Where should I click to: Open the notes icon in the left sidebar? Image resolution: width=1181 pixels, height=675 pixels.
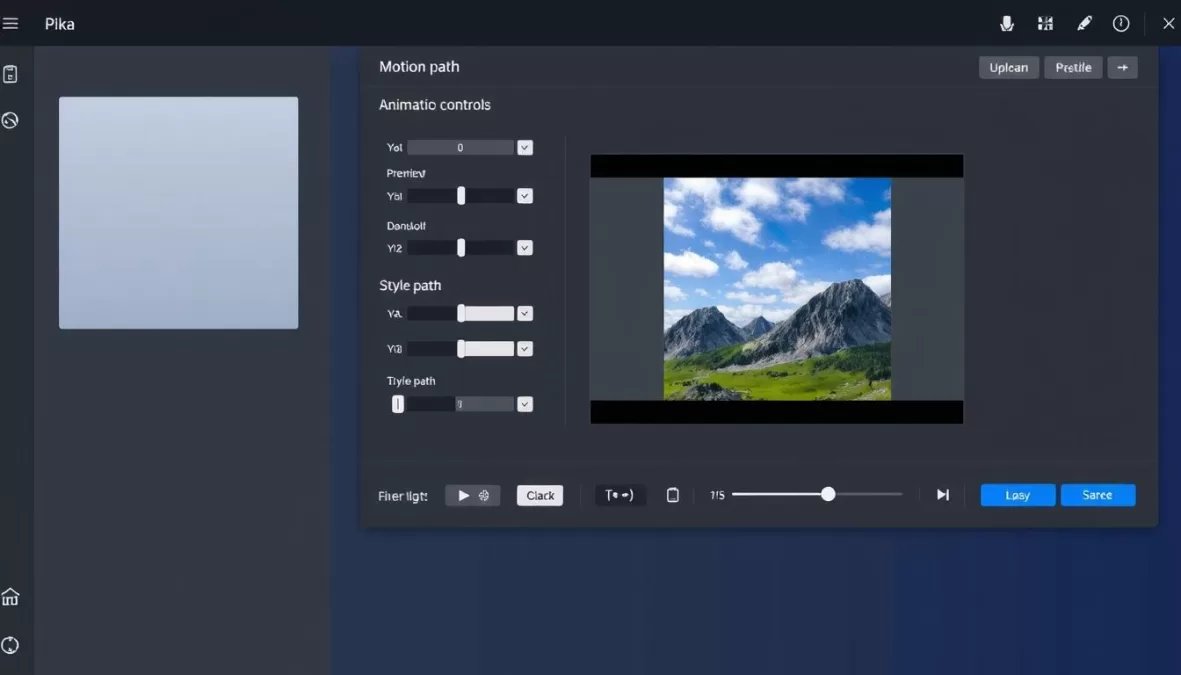[11, 73]
